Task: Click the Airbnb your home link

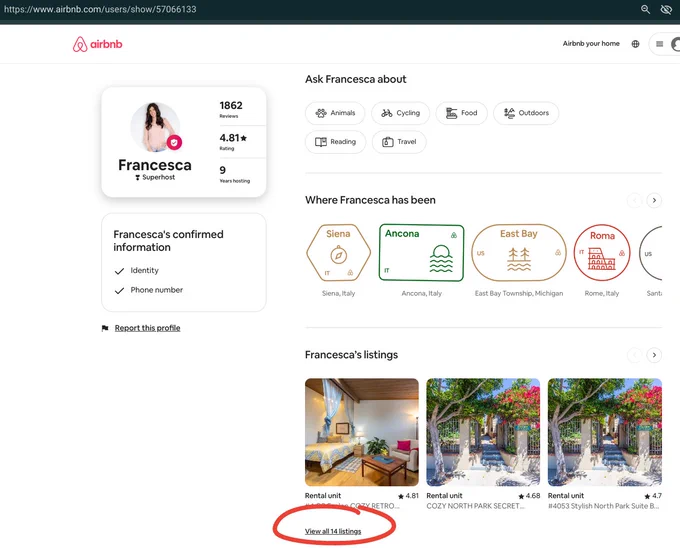Action: click(591, 43)
